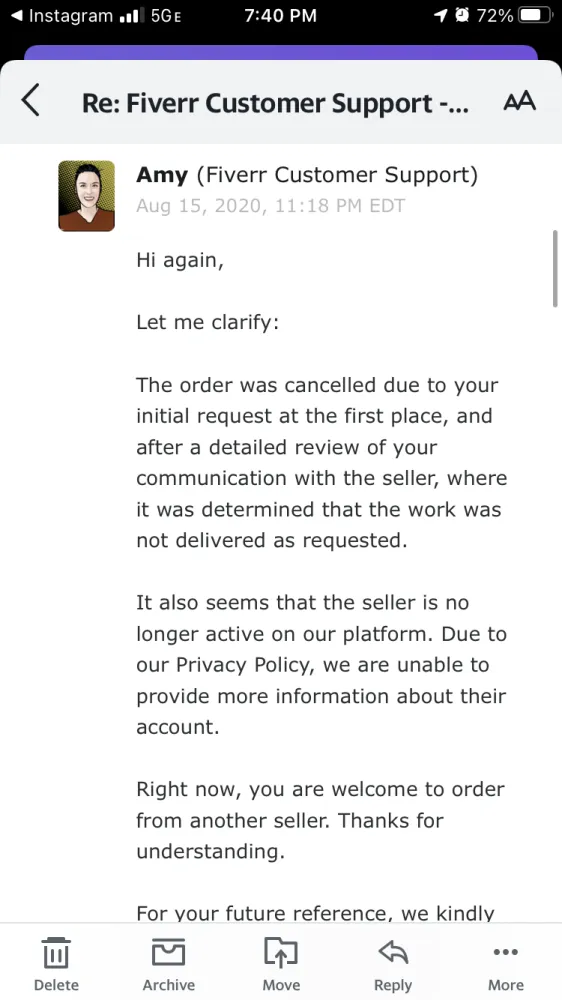
Task: Tap the email subject title in the header
Action: [275, 103]
